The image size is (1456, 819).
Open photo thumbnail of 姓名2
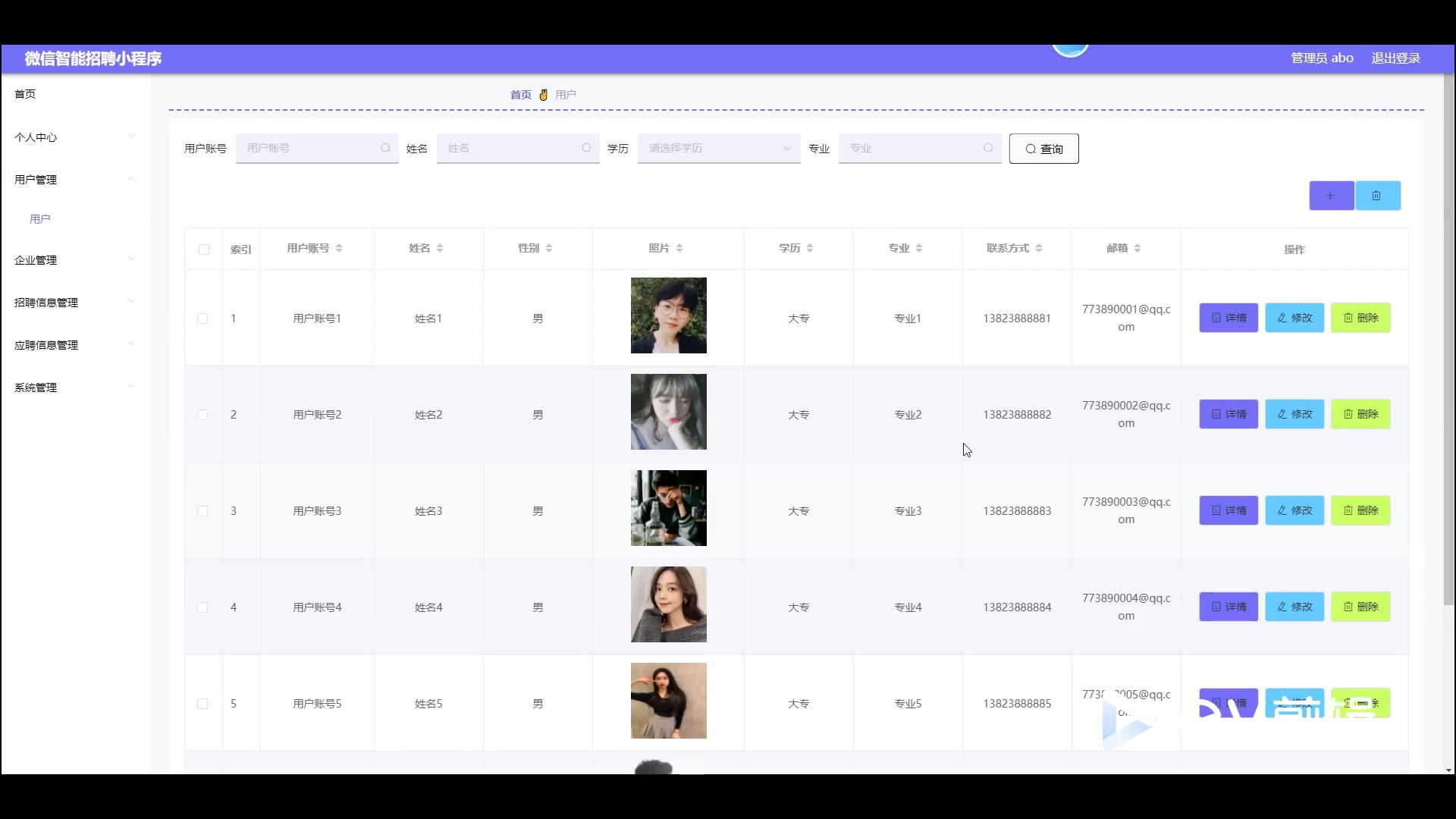[x=668, y=412]
